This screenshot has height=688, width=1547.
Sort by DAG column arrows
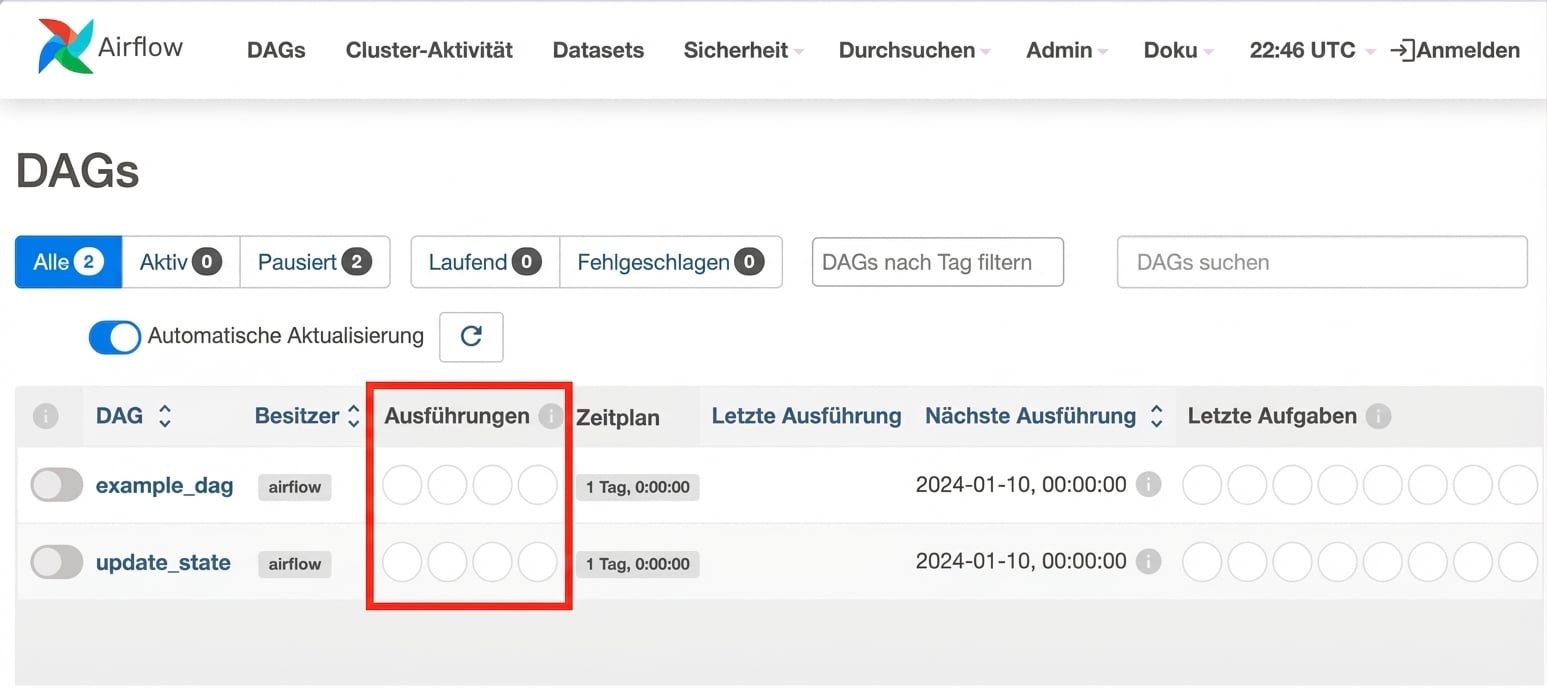point(165,416)
